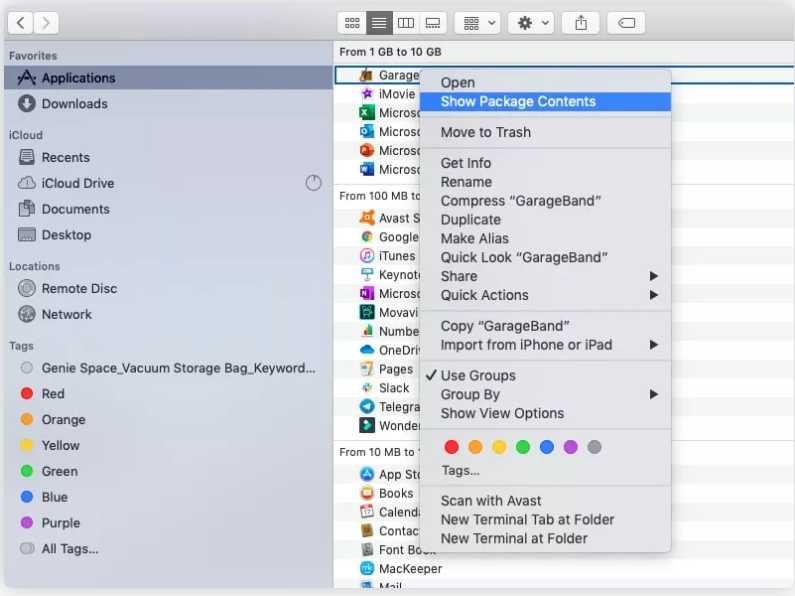Choose Scan with Avast
Viewport: 795px width, 596px height.
(546, 501)
